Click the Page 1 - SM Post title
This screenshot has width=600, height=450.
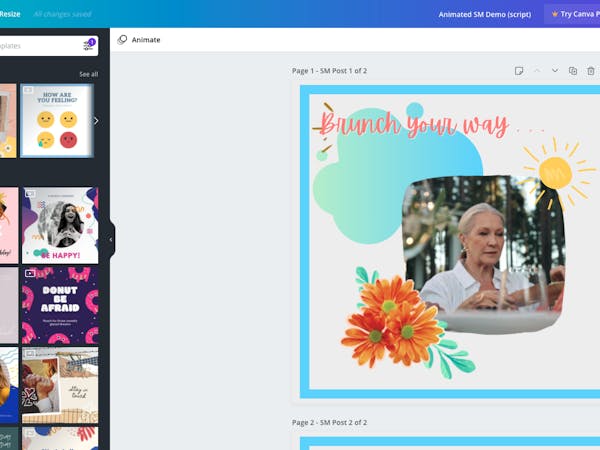pyautogui.click(x=329, y=71)
